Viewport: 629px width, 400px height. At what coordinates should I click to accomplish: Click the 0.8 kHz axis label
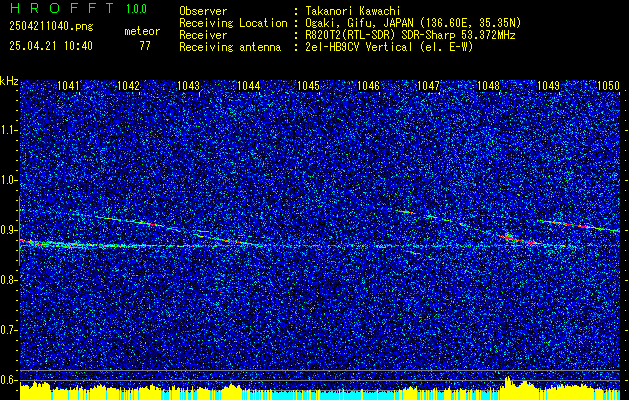(x=9, y=280)
